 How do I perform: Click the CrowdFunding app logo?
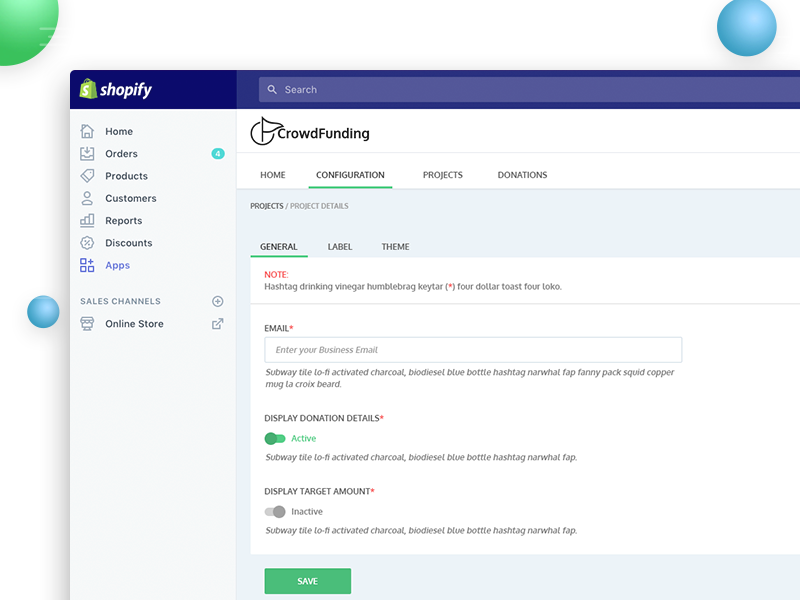click(310, 132)
